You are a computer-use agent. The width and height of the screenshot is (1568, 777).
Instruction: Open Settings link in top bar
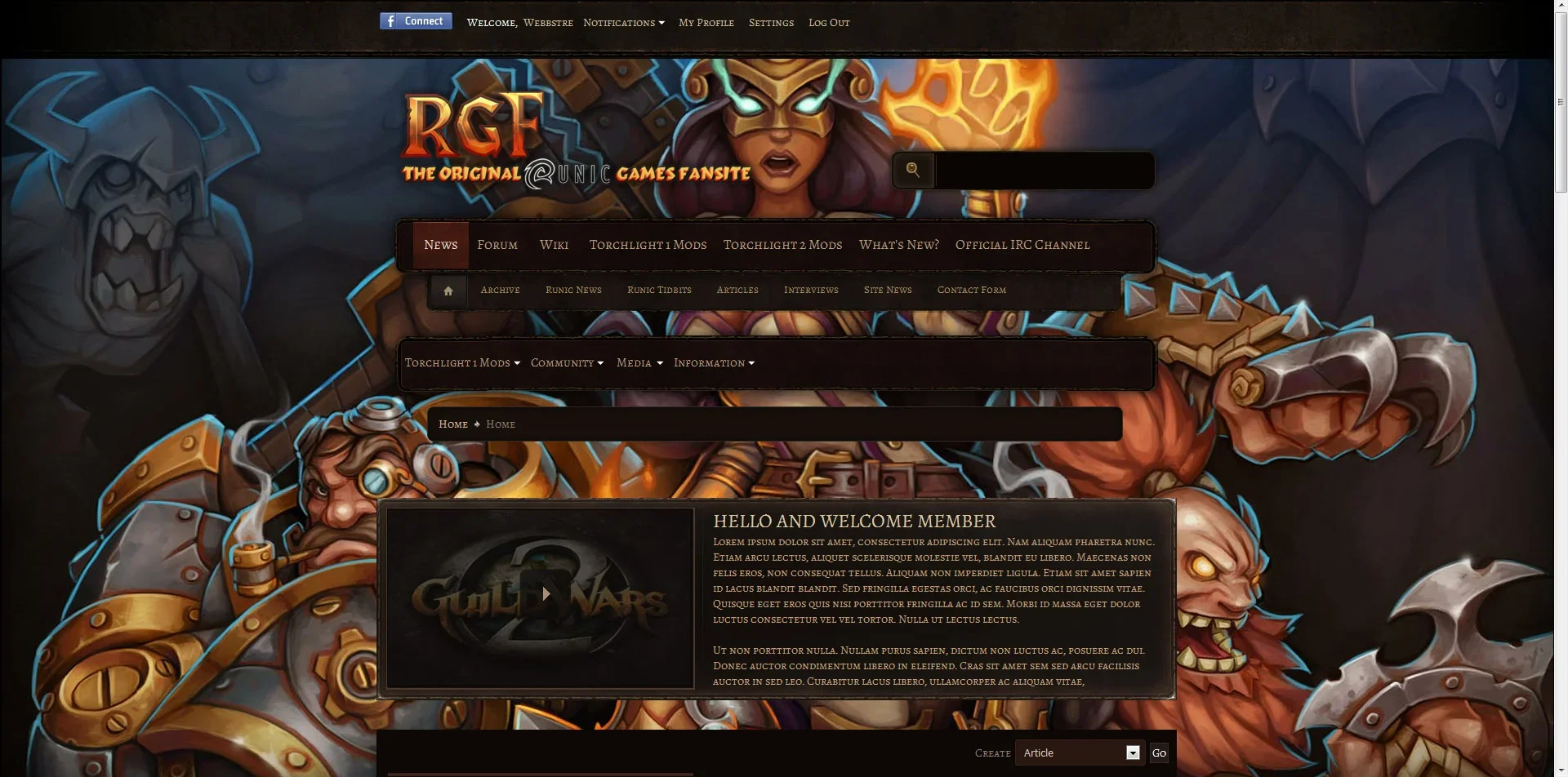tap(771, 23)
